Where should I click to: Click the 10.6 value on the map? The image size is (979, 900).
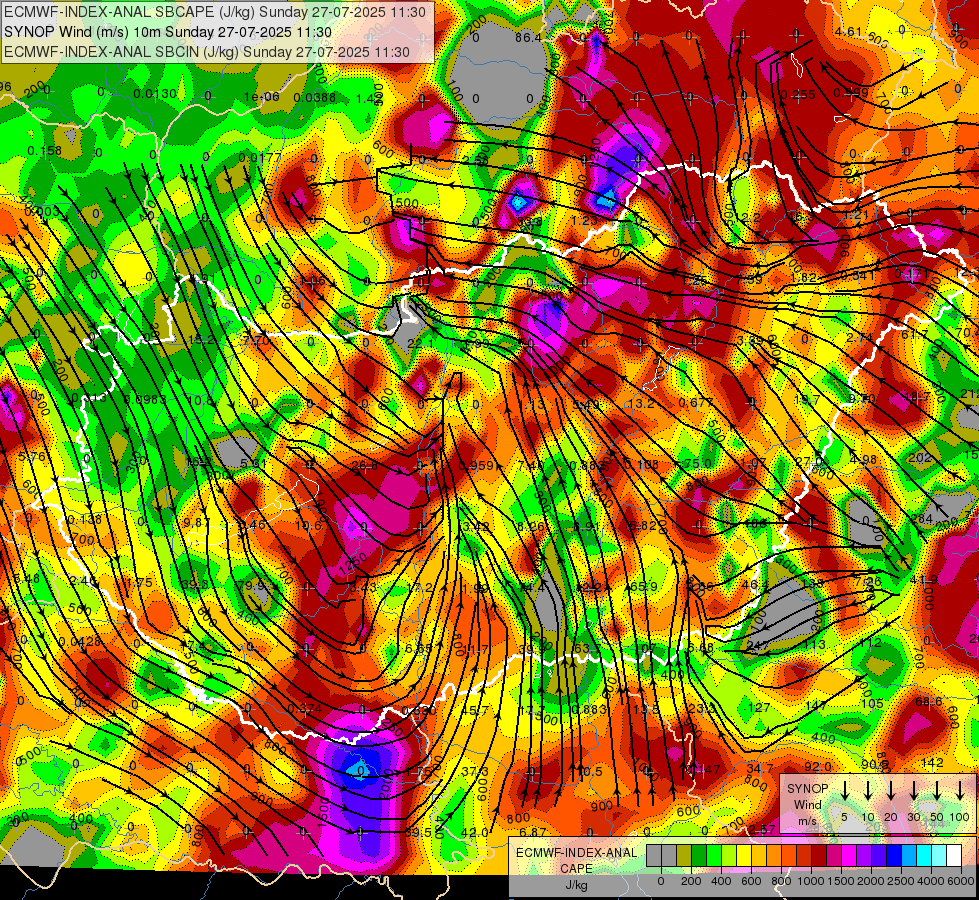[308, 526]
